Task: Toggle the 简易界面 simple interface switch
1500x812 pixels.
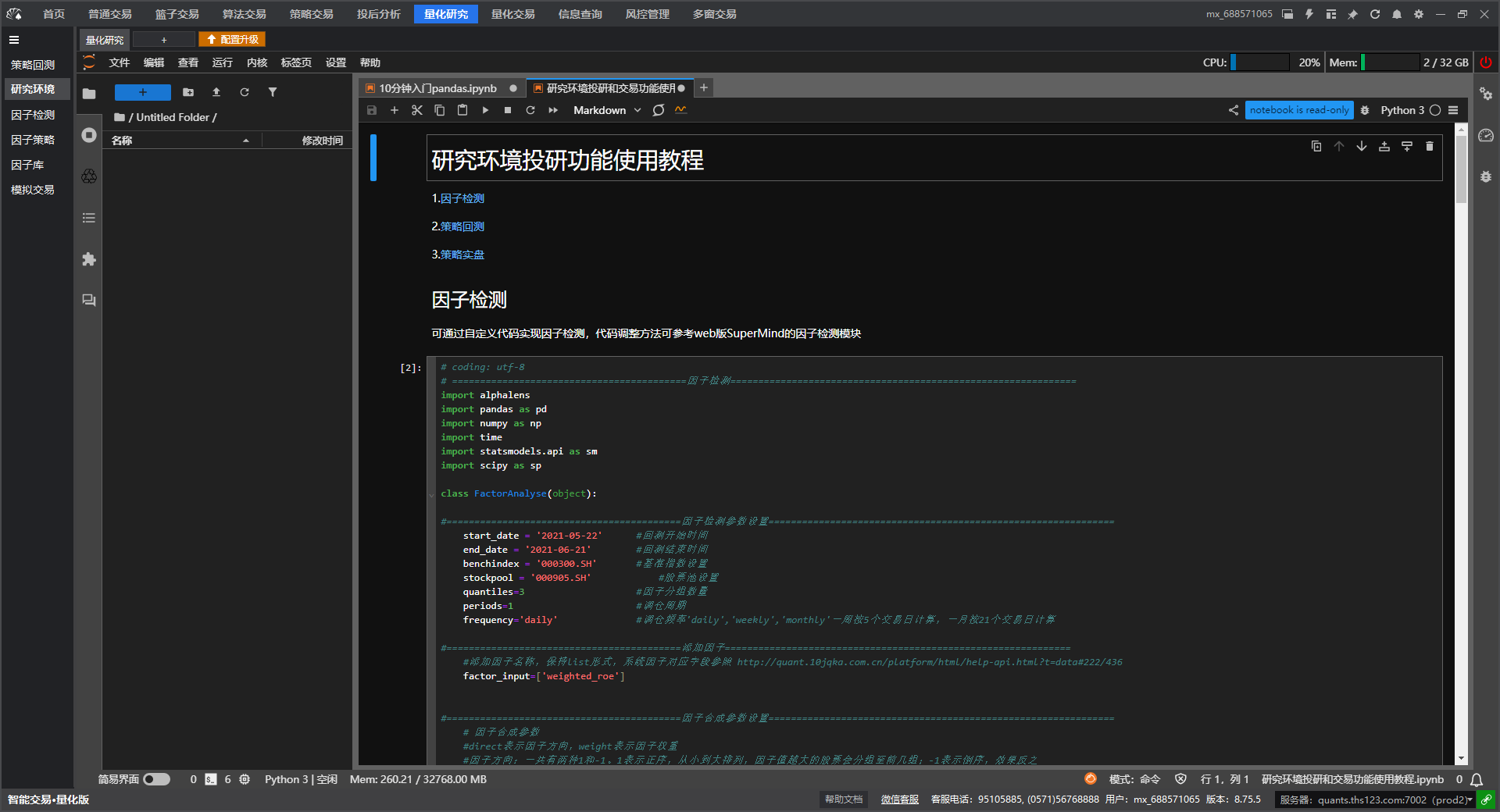Action: tap(156, 779)
